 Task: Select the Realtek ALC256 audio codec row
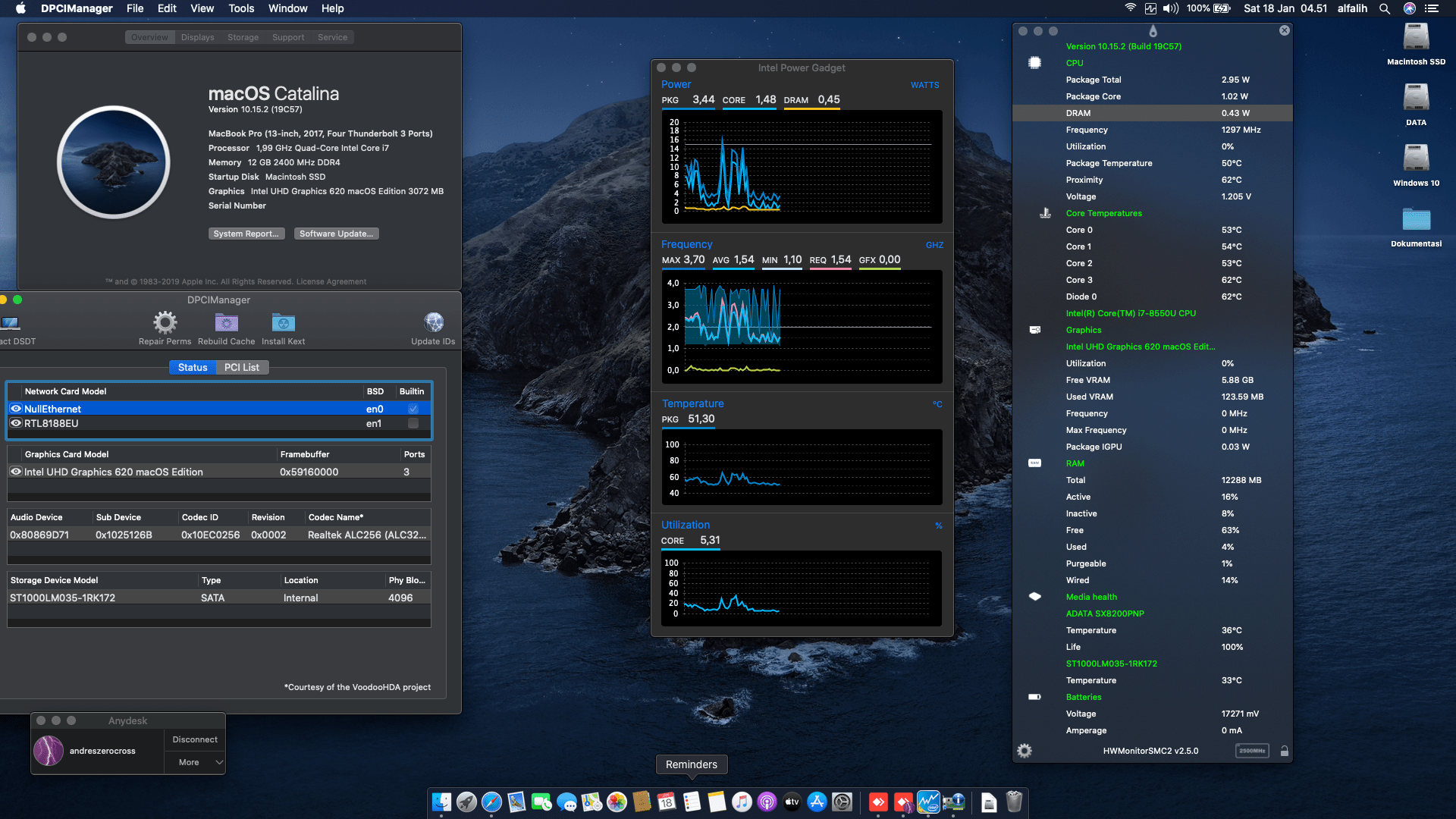[x=219, y=535]
